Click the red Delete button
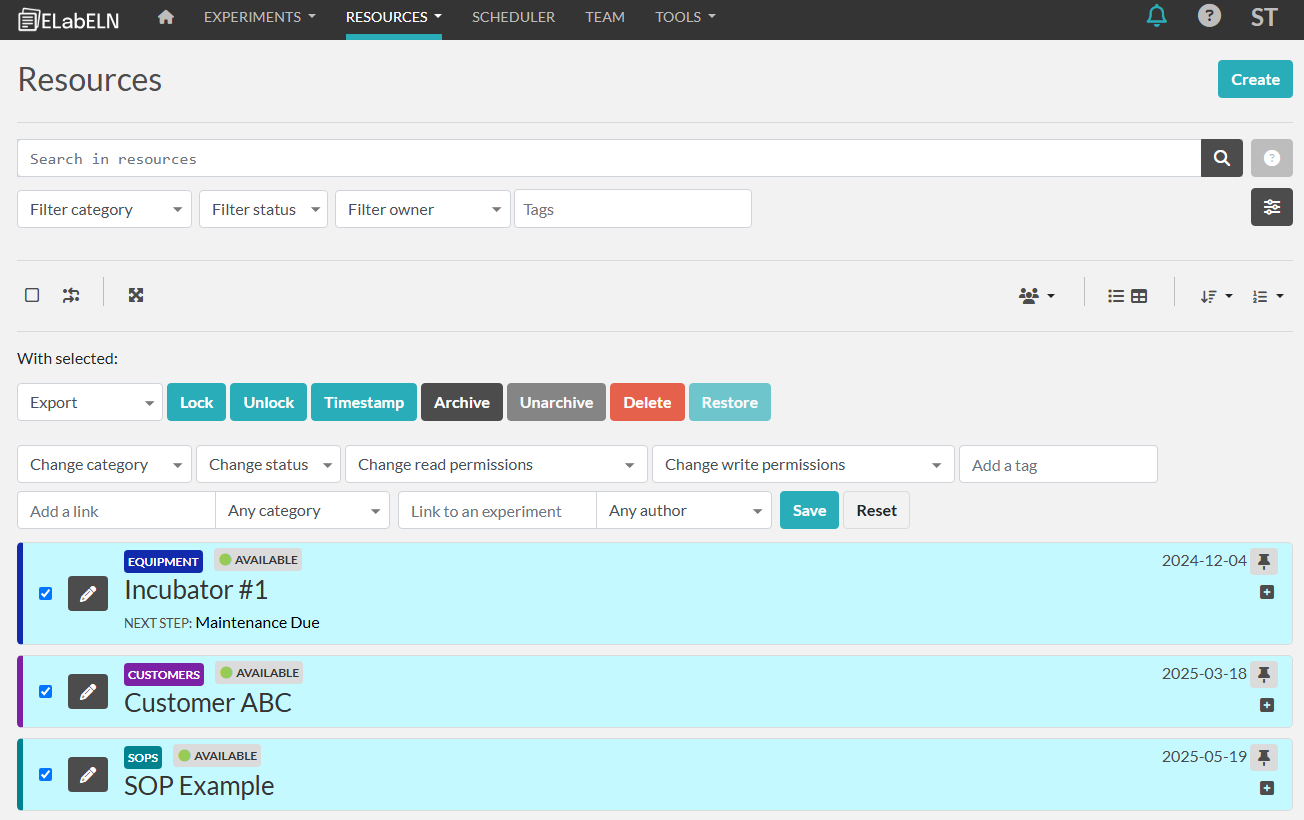The height and width of the screenshot is (820, 1304). click(x=647, y=402)
